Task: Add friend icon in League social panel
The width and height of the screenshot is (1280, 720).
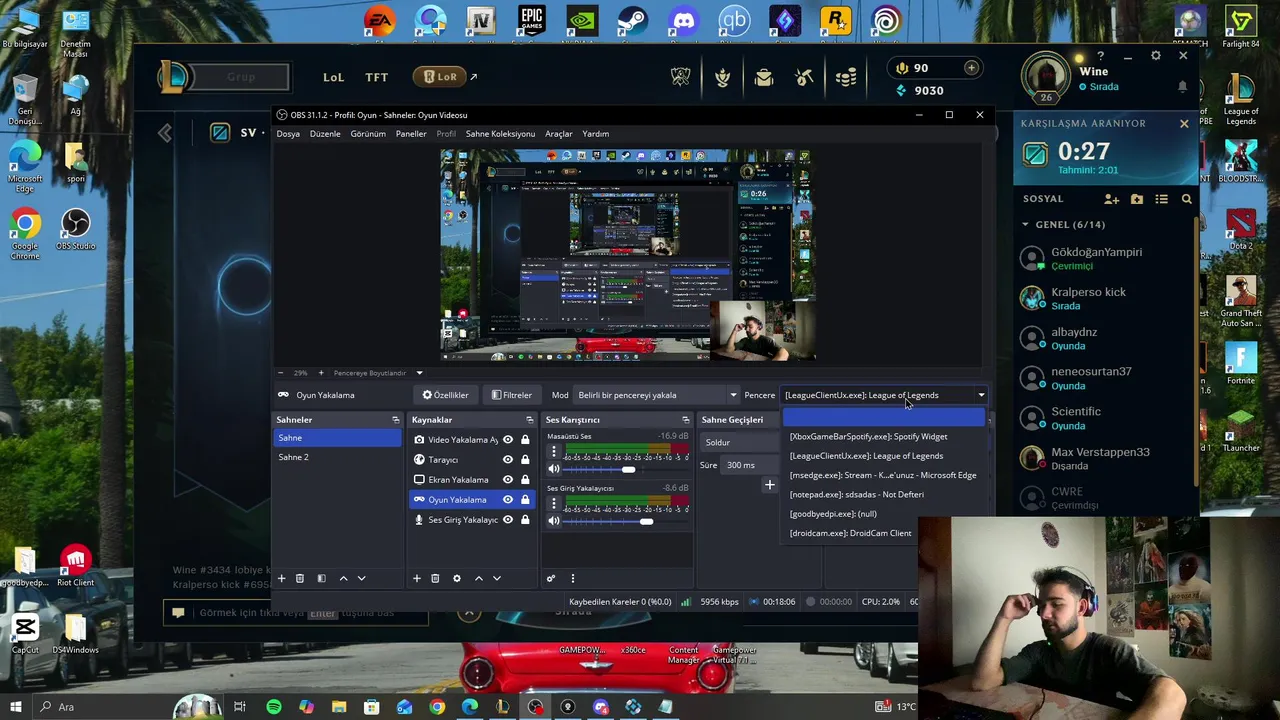Action: (x=1111, y=199)
